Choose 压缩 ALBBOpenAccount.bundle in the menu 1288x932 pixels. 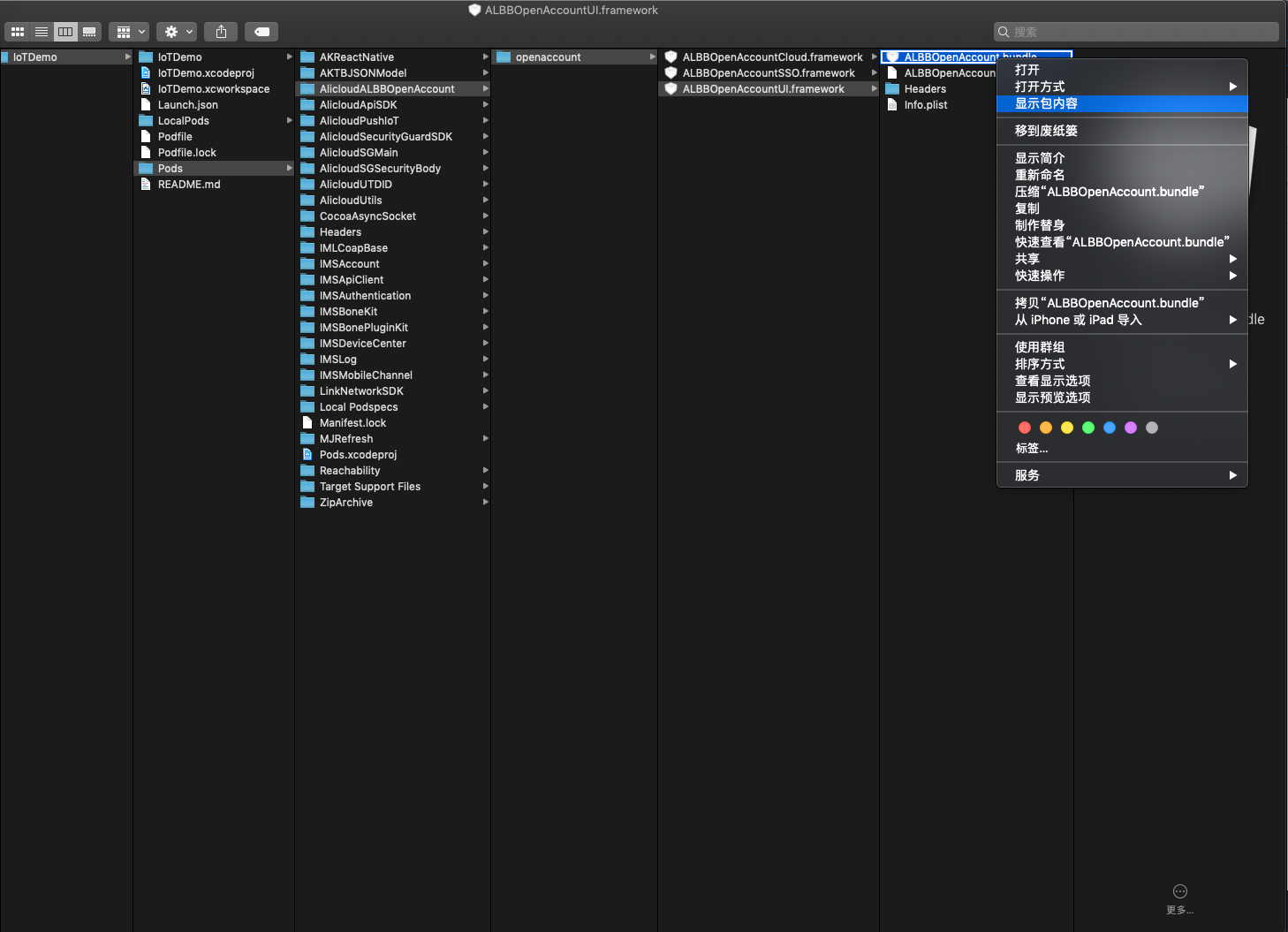pos(1122,192)
